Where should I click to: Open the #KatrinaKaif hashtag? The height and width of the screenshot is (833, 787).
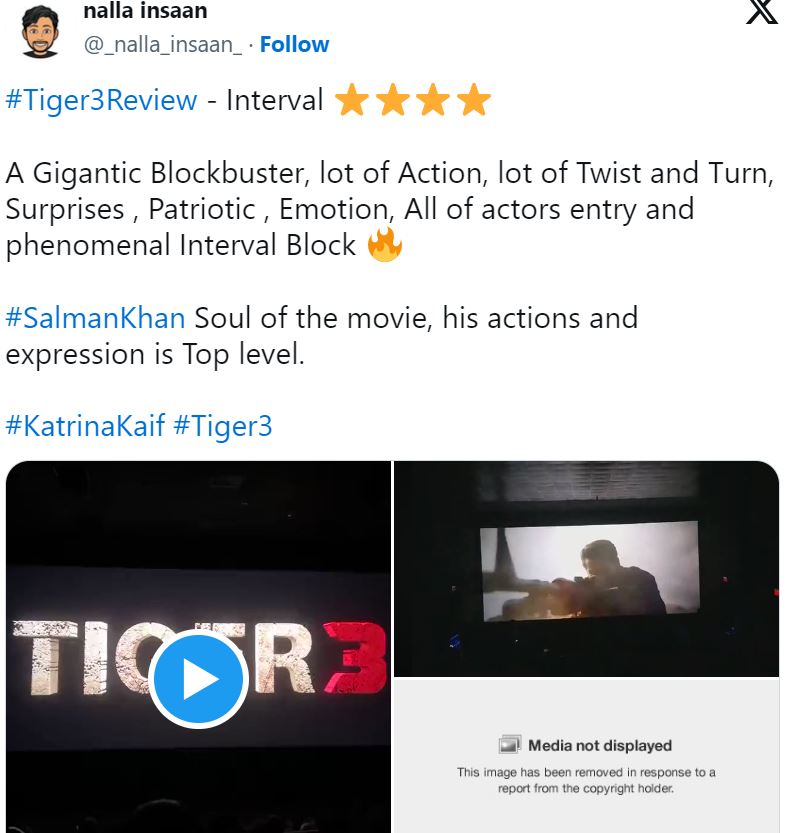point(85,426)
